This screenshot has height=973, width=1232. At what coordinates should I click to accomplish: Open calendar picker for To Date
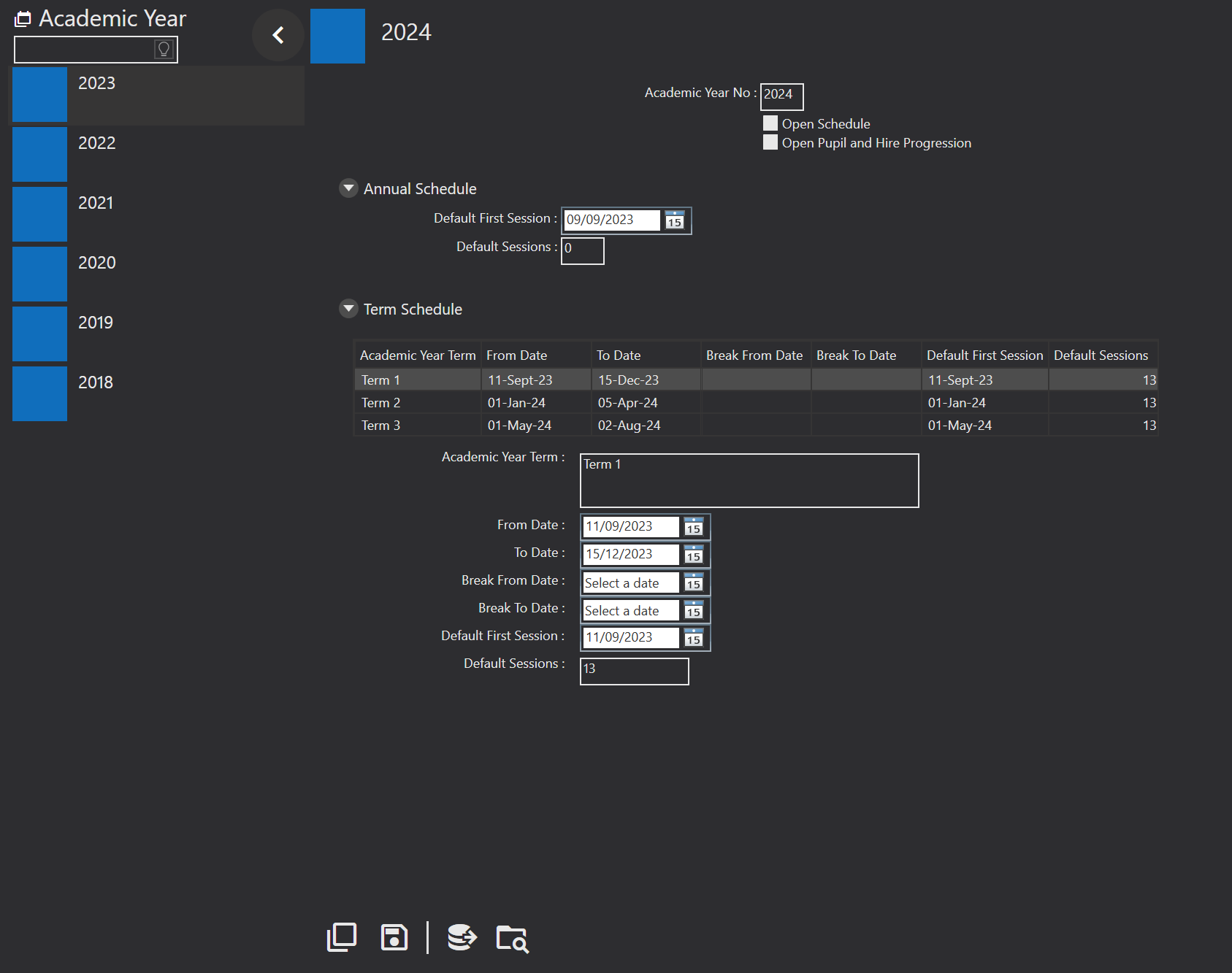(694, 555)
